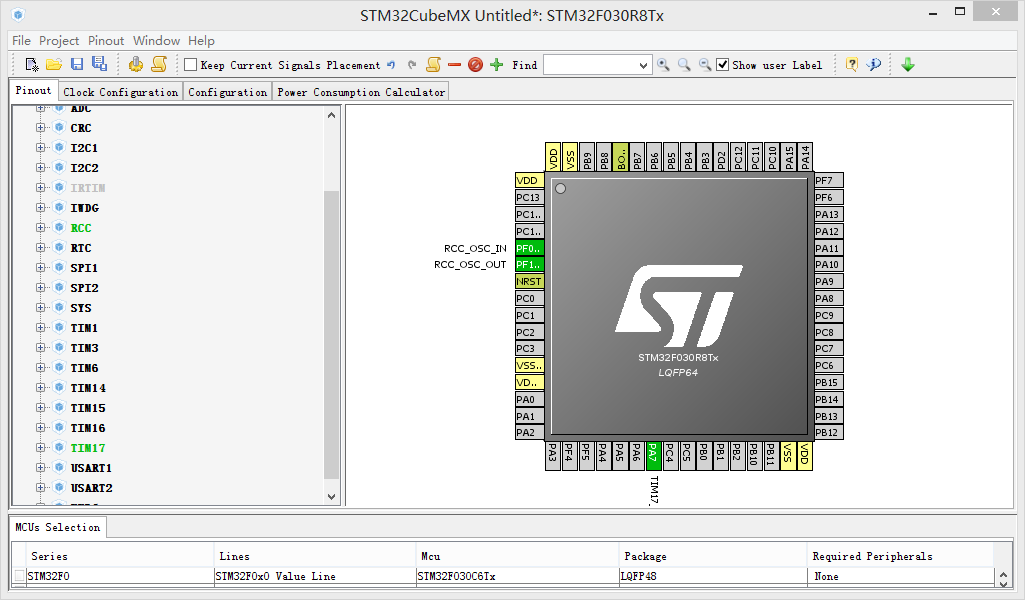Image resolution: width=1025 pixels, height=600 pixels.
Task: Click the cube icon beside RCC
Action: (59, 227)
